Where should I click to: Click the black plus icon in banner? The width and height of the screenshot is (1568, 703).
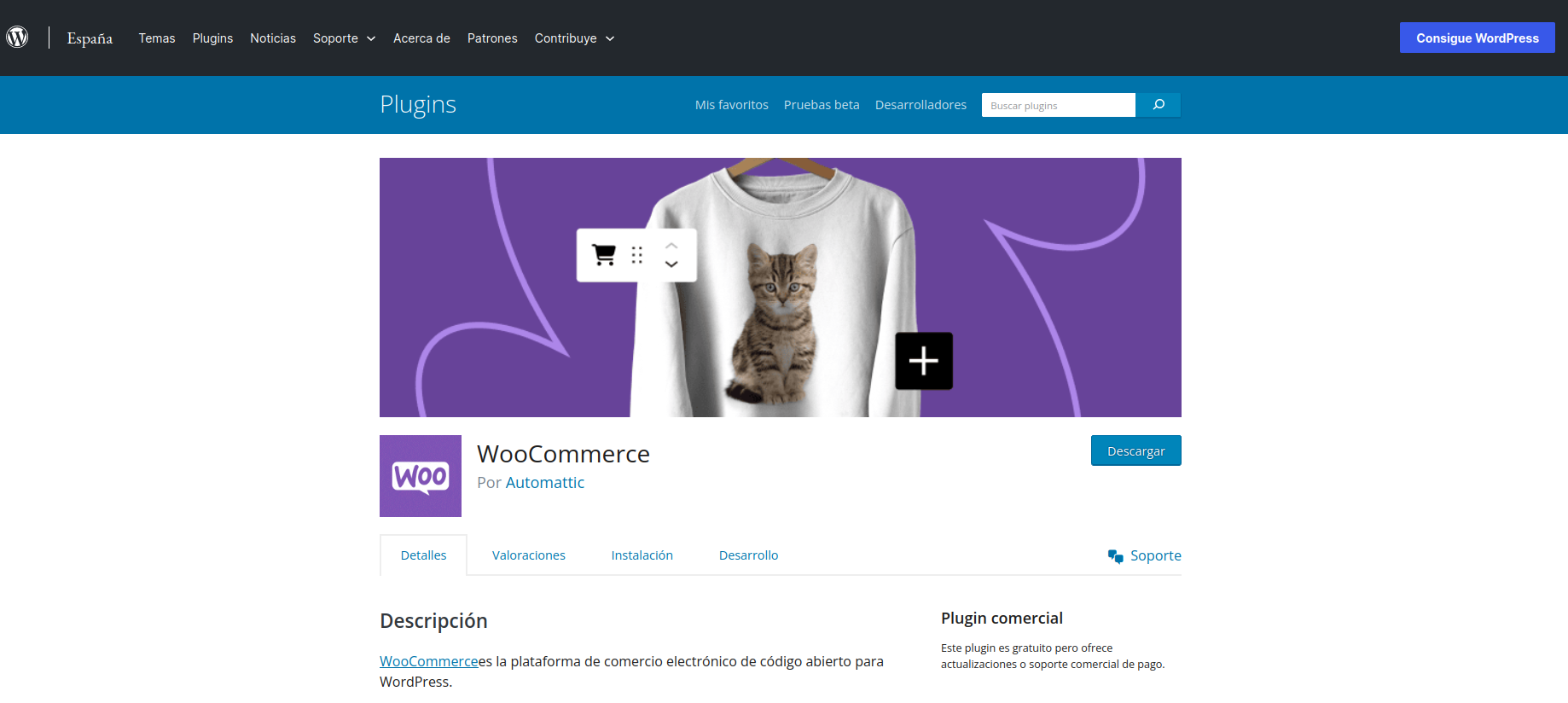click(923, 361)
